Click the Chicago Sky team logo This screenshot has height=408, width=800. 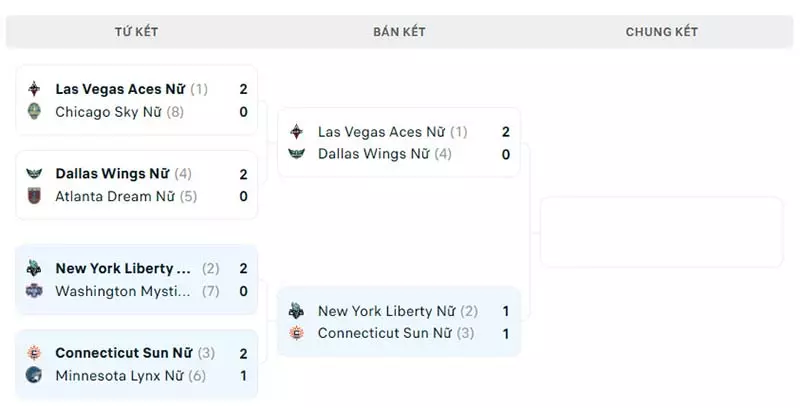[x=34, y=111]
